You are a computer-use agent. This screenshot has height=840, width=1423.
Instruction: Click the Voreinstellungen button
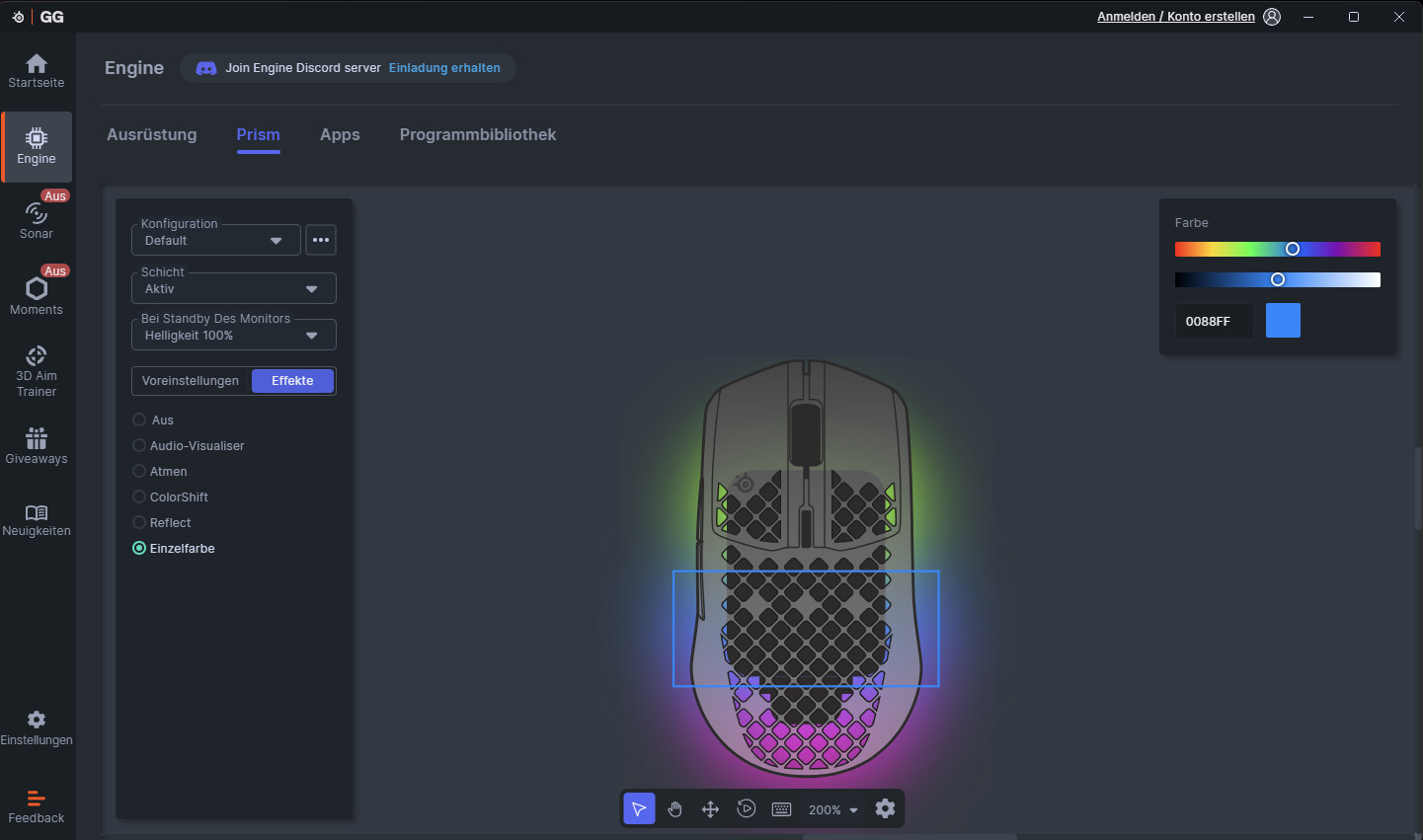click(191, 381)
